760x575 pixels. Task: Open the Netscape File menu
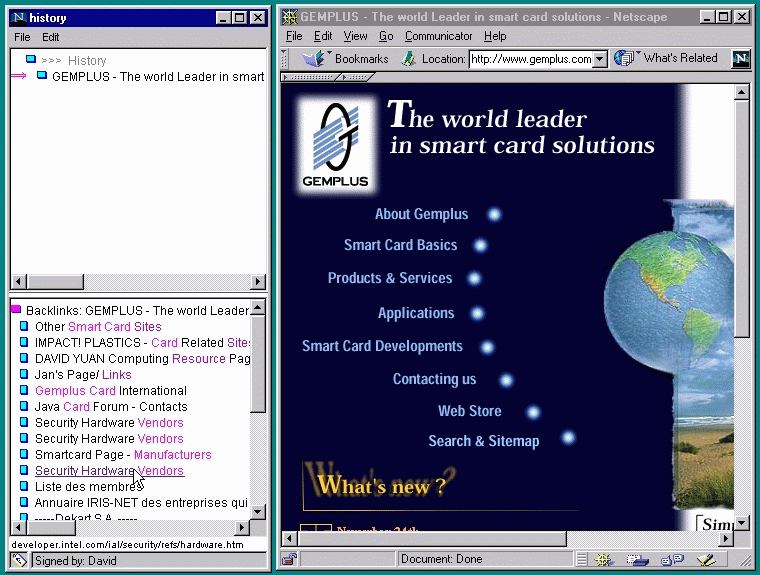click(294, 36)
